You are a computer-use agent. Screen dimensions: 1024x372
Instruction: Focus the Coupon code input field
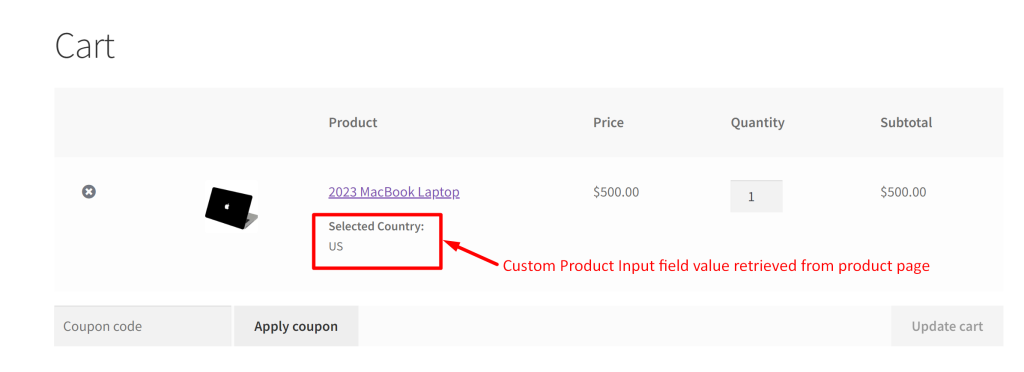[x=142, y=326]
